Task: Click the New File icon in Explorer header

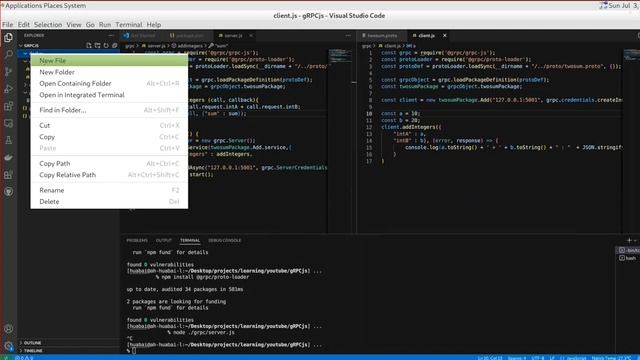Action: 89,45
